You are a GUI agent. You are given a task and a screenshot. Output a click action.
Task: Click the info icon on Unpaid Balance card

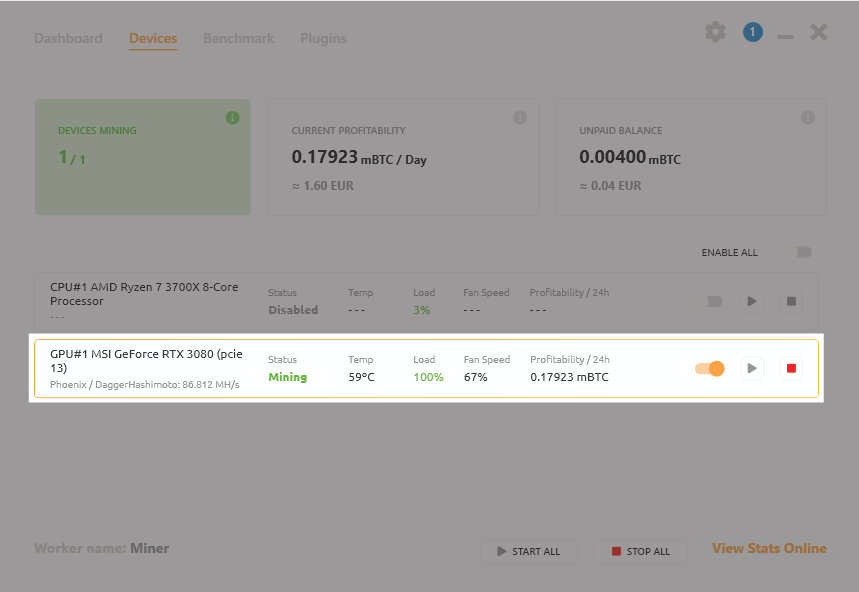[808, 117]
